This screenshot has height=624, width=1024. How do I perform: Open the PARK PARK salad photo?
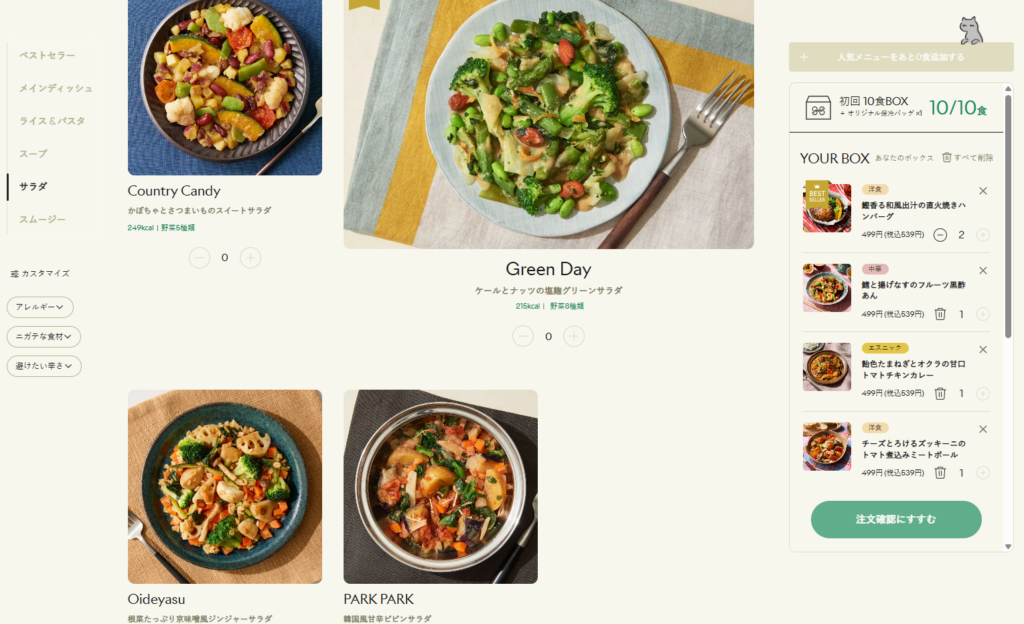point(440,487)
